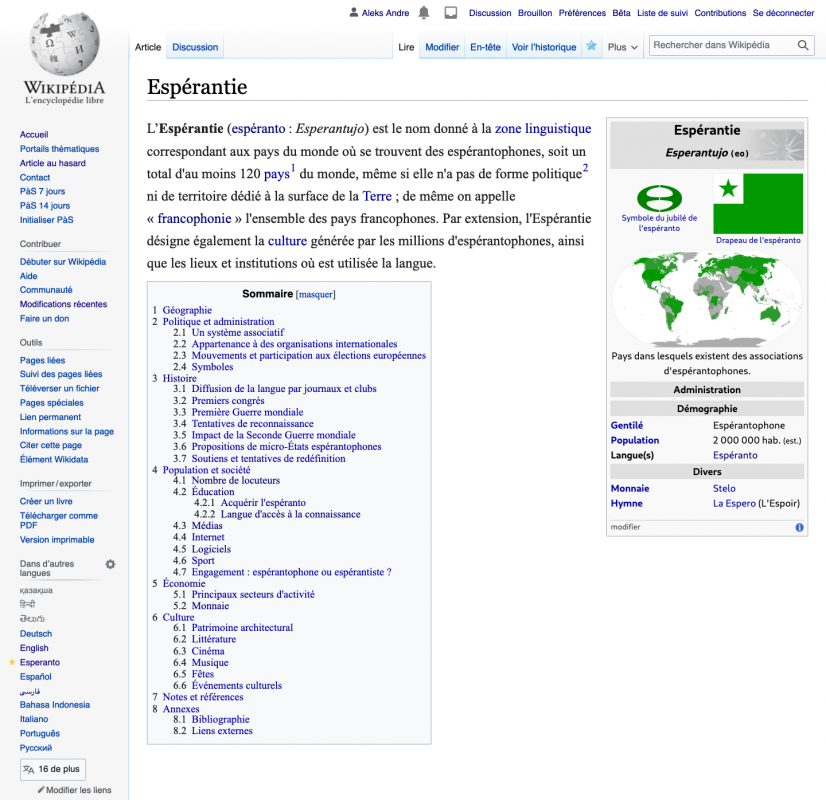
Task: Show 16 more languages
Action: (x=53, y=769)
